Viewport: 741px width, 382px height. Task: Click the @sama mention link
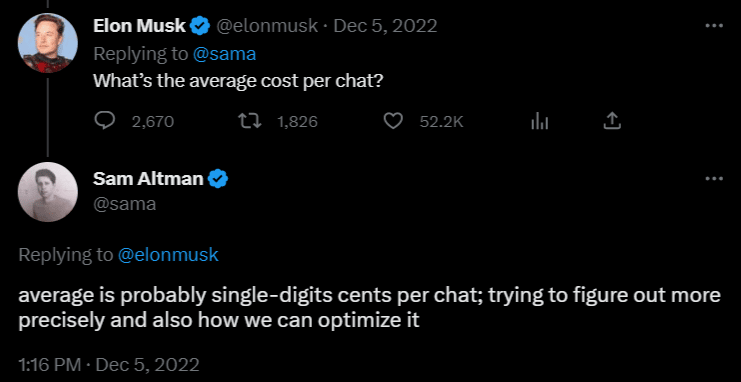(x=224, y=54)
